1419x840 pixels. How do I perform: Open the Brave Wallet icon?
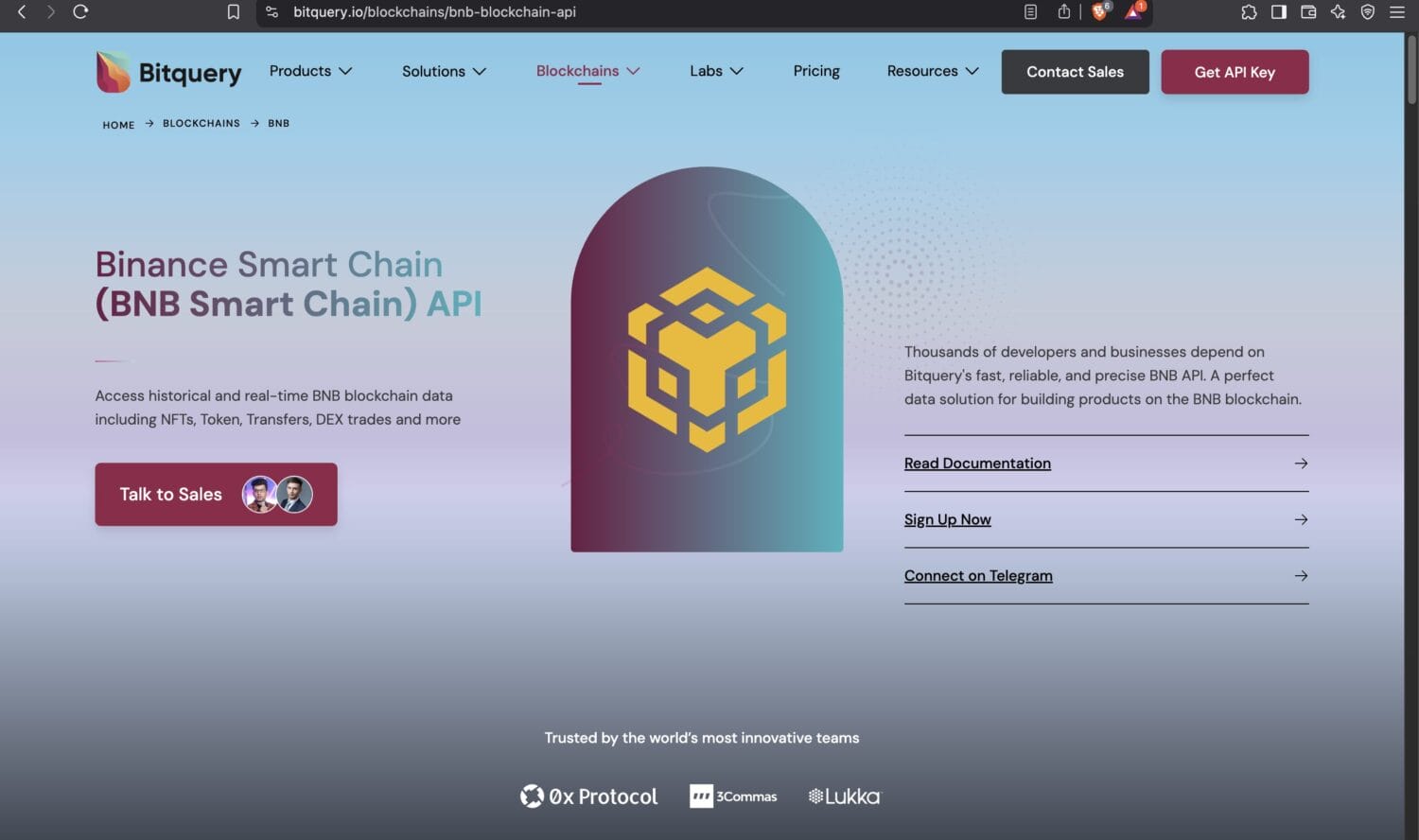click(1308, 12)
